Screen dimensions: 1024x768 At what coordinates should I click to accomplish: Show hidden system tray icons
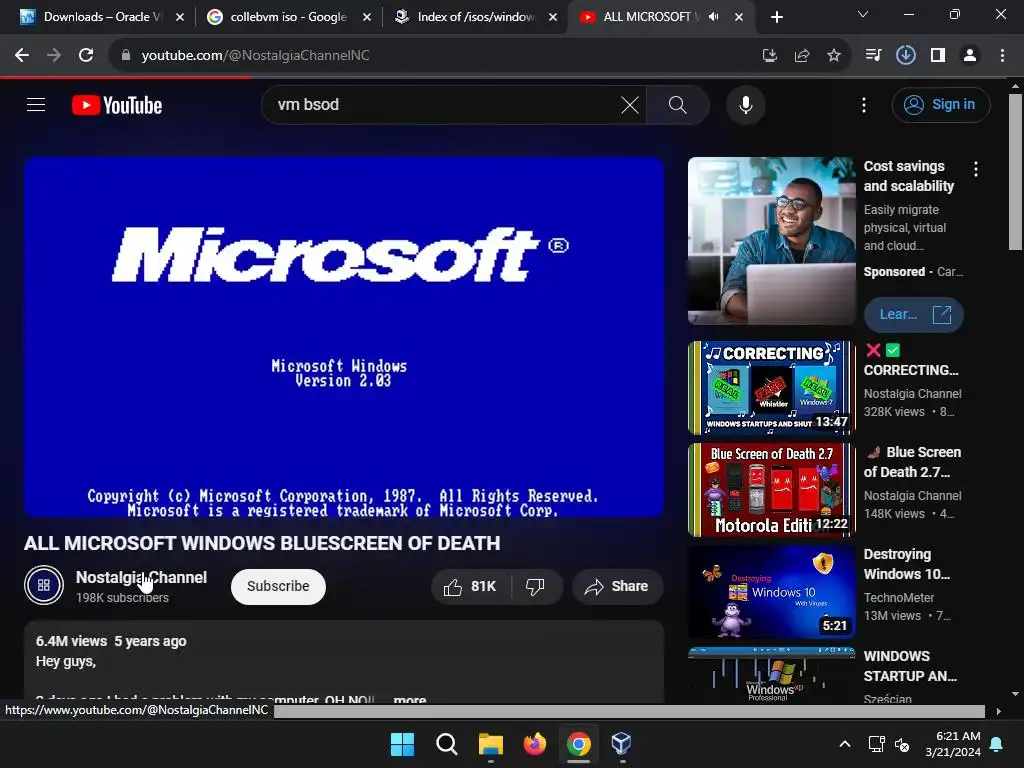click(x=844, y=744)
